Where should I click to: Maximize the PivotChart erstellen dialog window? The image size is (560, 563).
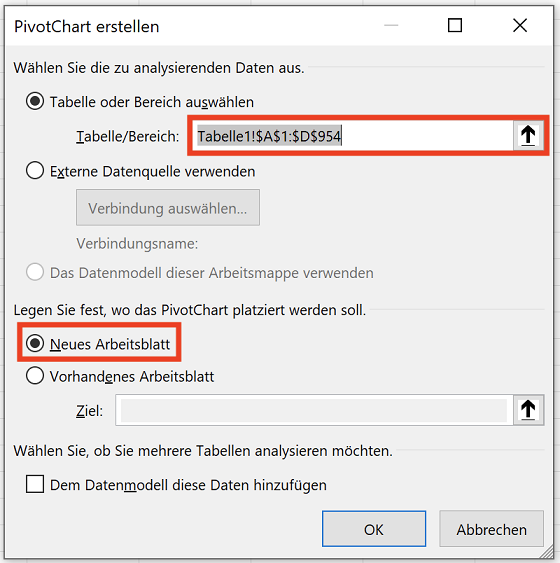coord(455,25)
